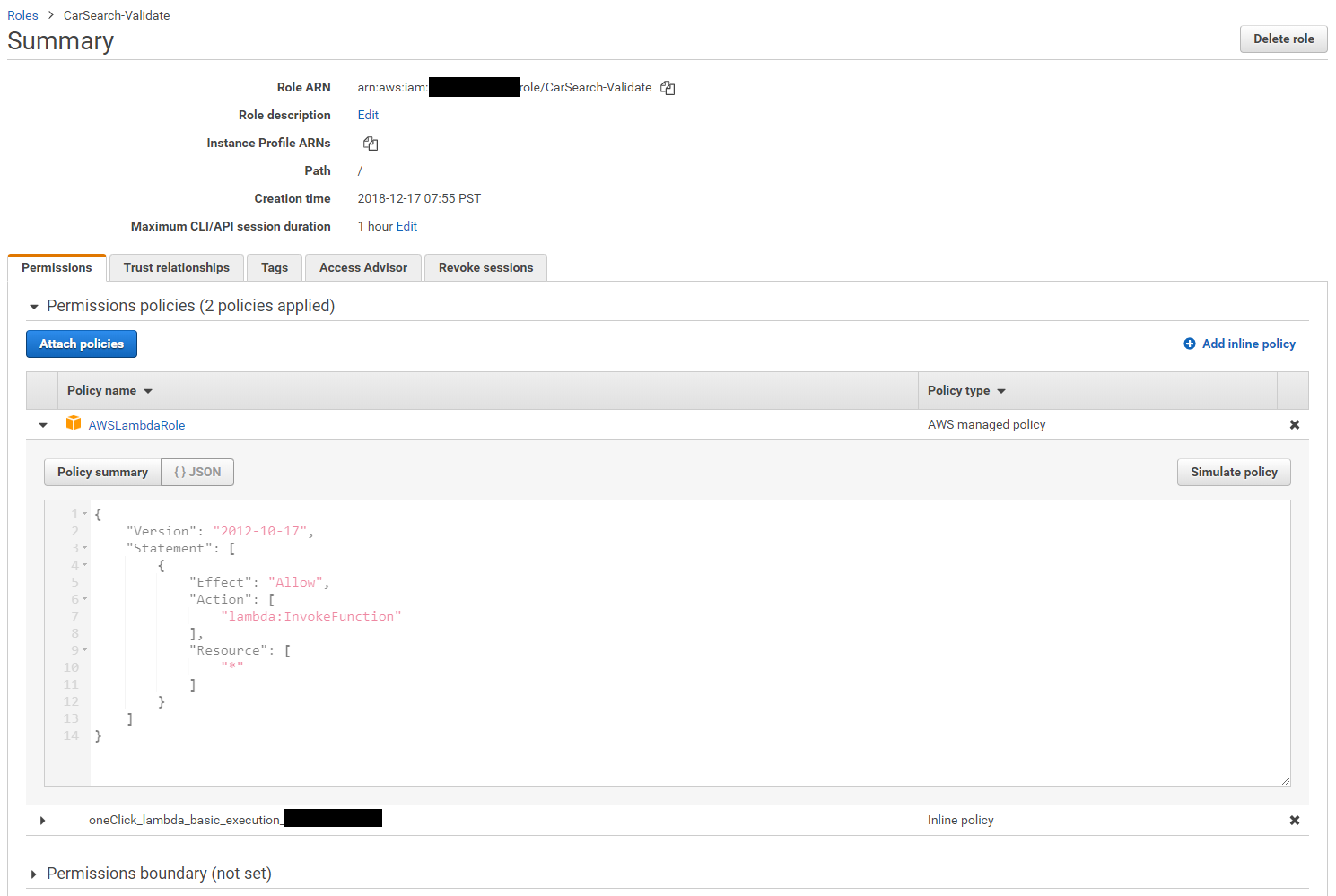1336x896 pixels.
Task: Click the "*" resource value on line 10
Action: coord(232,667)
